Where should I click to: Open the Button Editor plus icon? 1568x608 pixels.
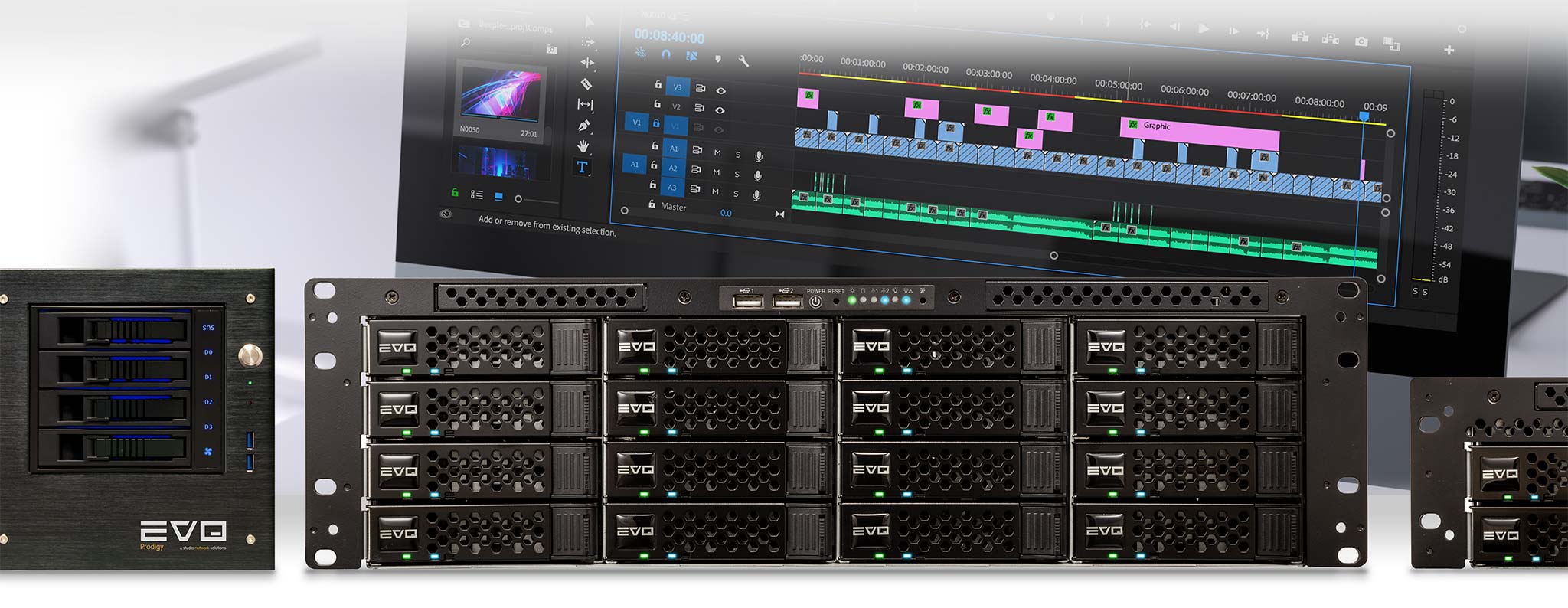click(x=1449, y=50)
